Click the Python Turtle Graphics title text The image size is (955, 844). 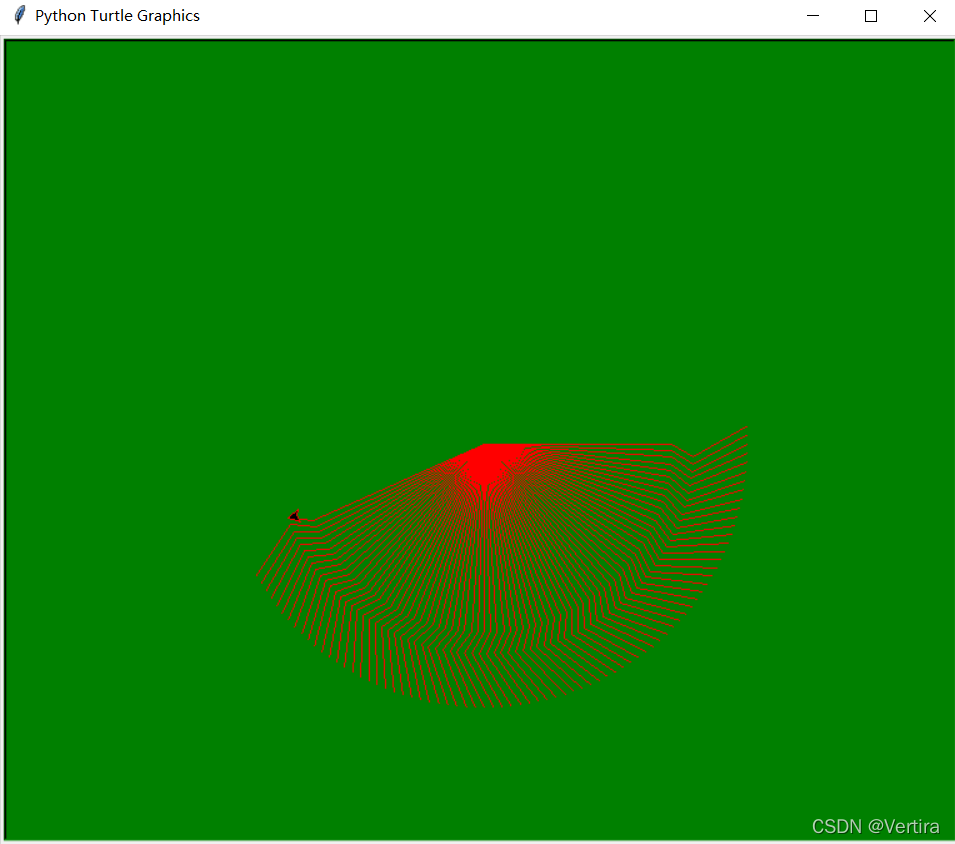[x=118, y=16]
